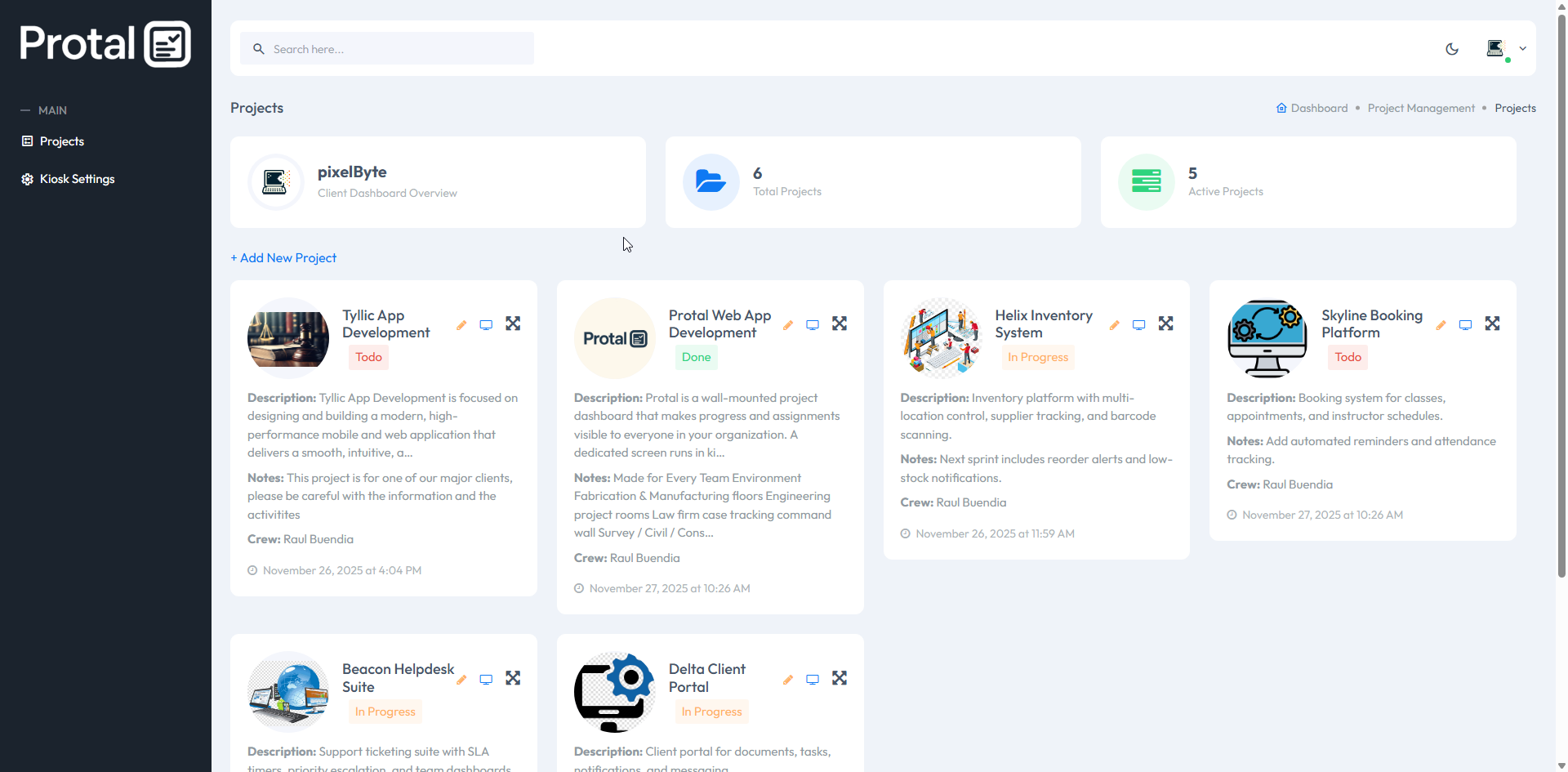This screenshot has width=1568, height=772.
Task: Click the In Progress badge on Helix Inventory System
Action: pos(1037,357)
